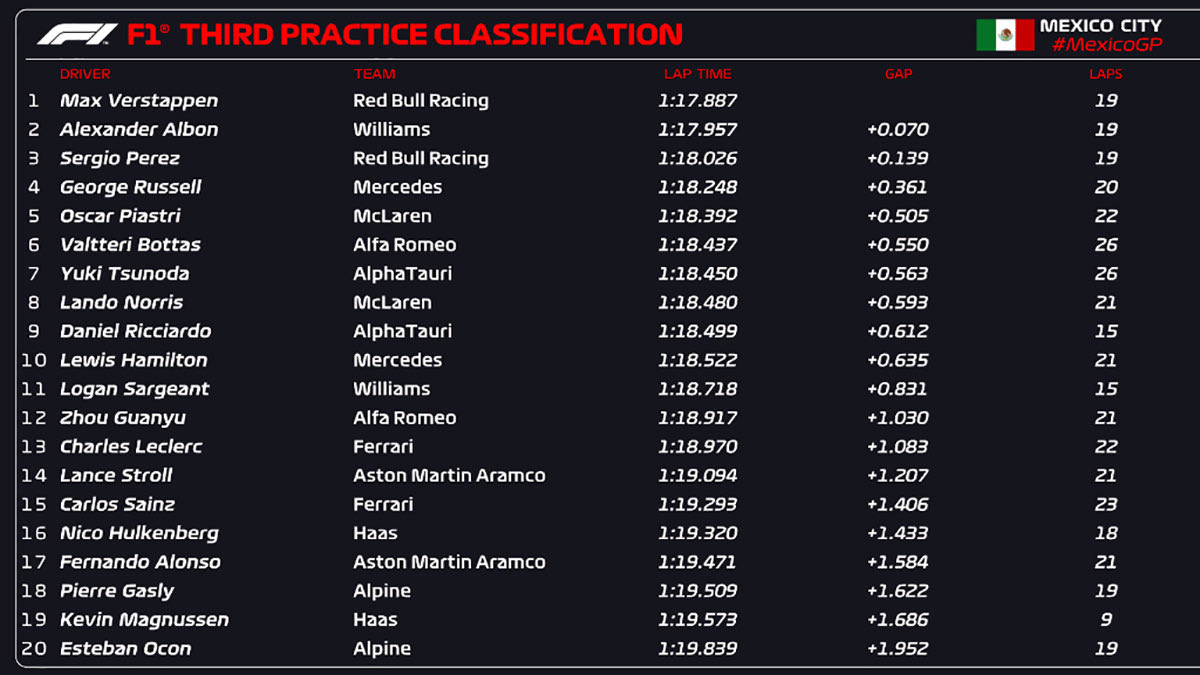Viewport: 1200px width, 675px height.
Task: Click the Lap Time column header
Action: pyautogui.click(x=697, y=74)
